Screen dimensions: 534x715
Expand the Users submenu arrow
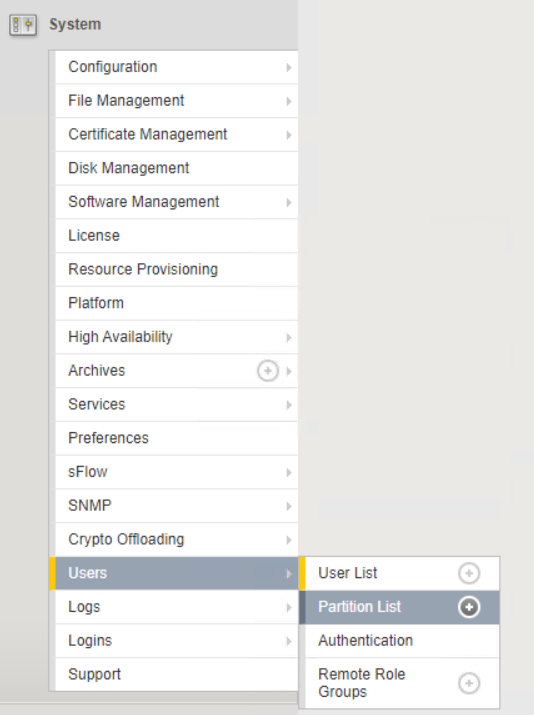tap(289, 574)
